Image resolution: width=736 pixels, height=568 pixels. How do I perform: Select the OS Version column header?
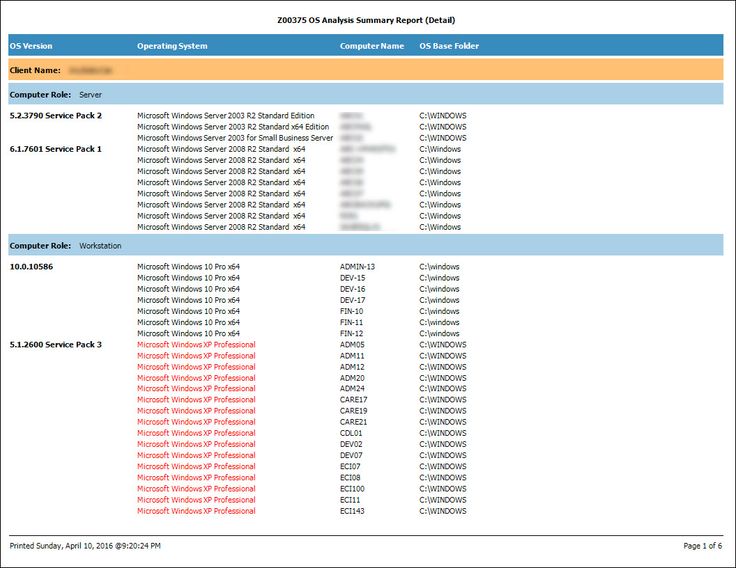[x=31, y=46]
